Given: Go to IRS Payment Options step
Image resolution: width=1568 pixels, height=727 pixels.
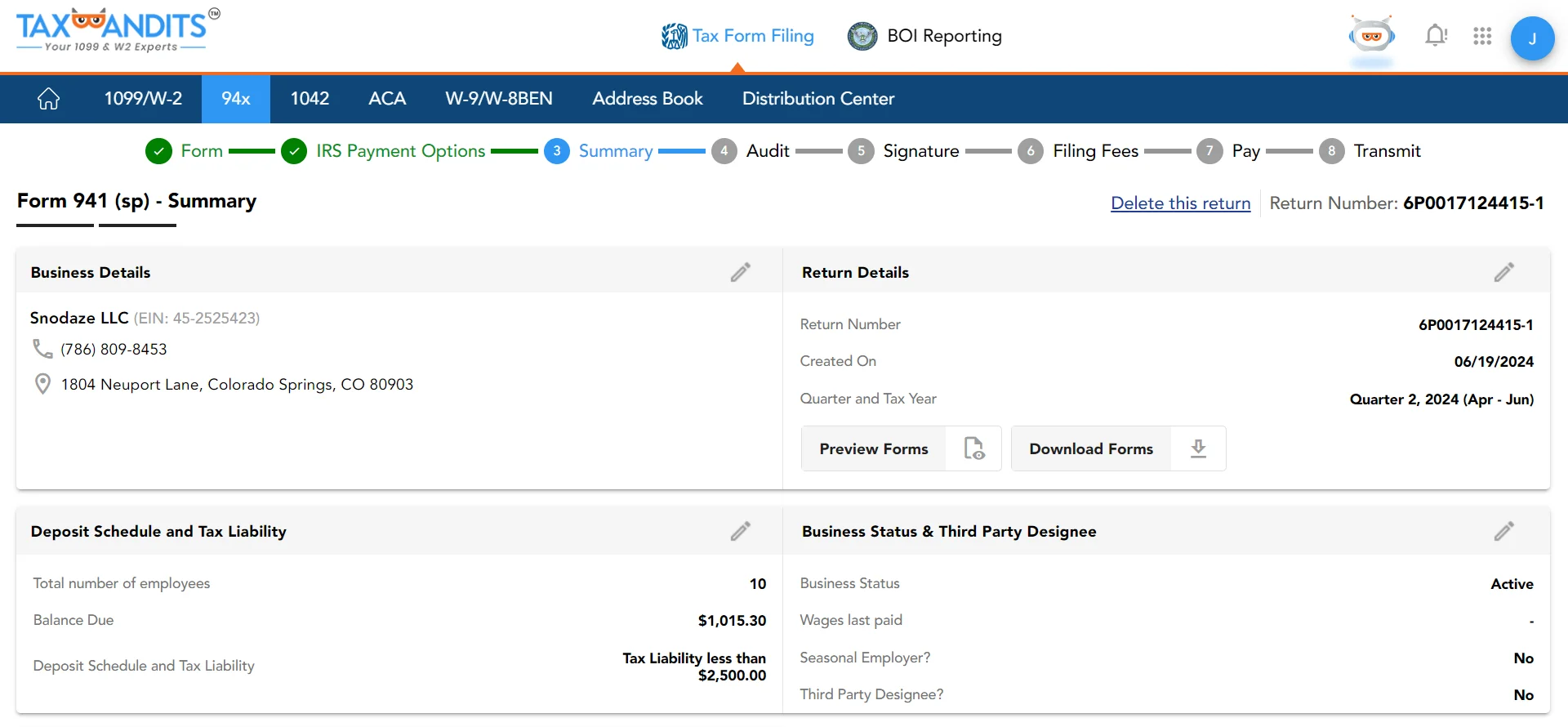Looking at the screenshot, I should pos(401,151).
